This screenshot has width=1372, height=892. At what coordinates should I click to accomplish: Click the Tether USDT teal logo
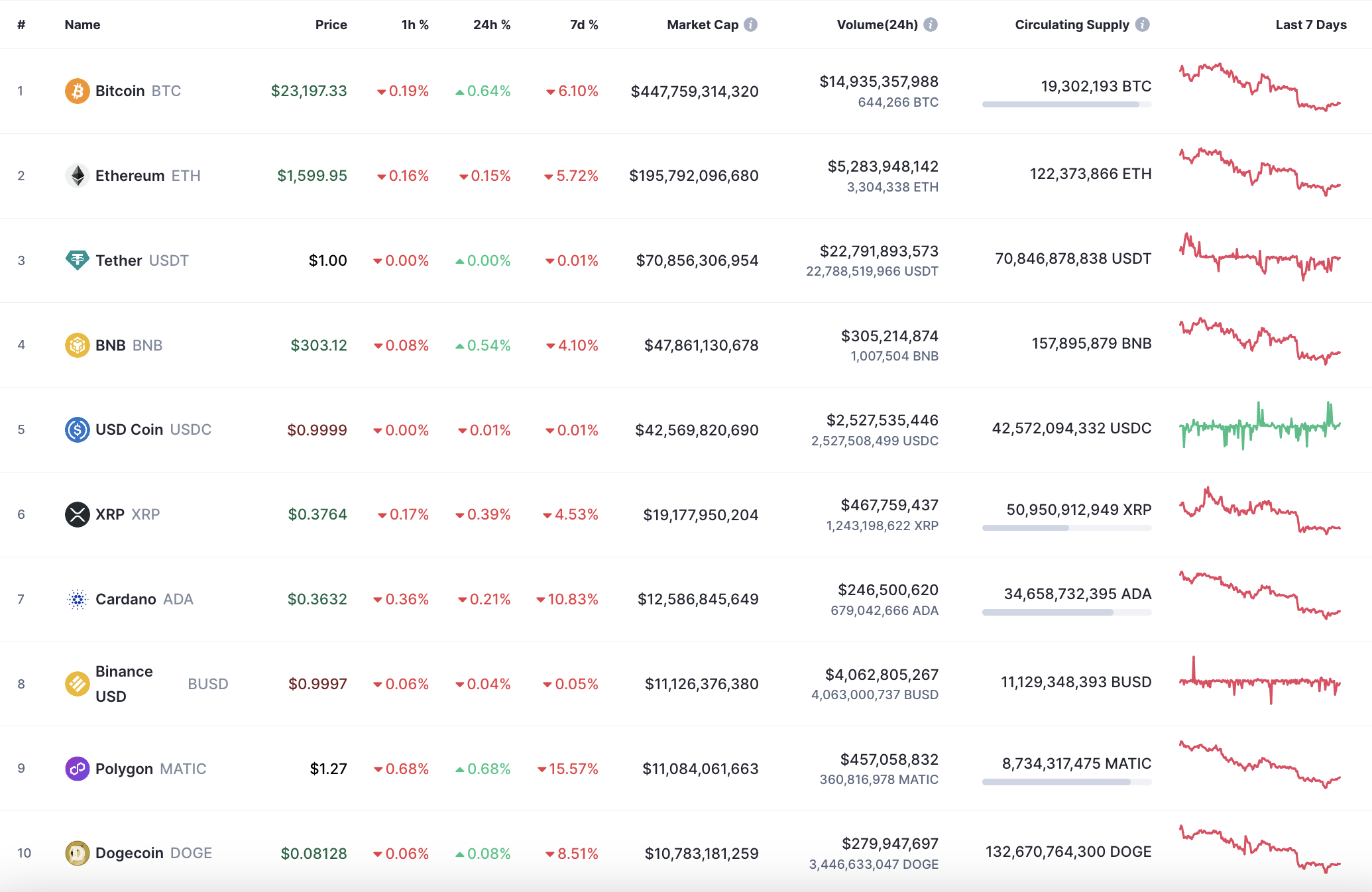pyautogui.click(x=78, y=260)
